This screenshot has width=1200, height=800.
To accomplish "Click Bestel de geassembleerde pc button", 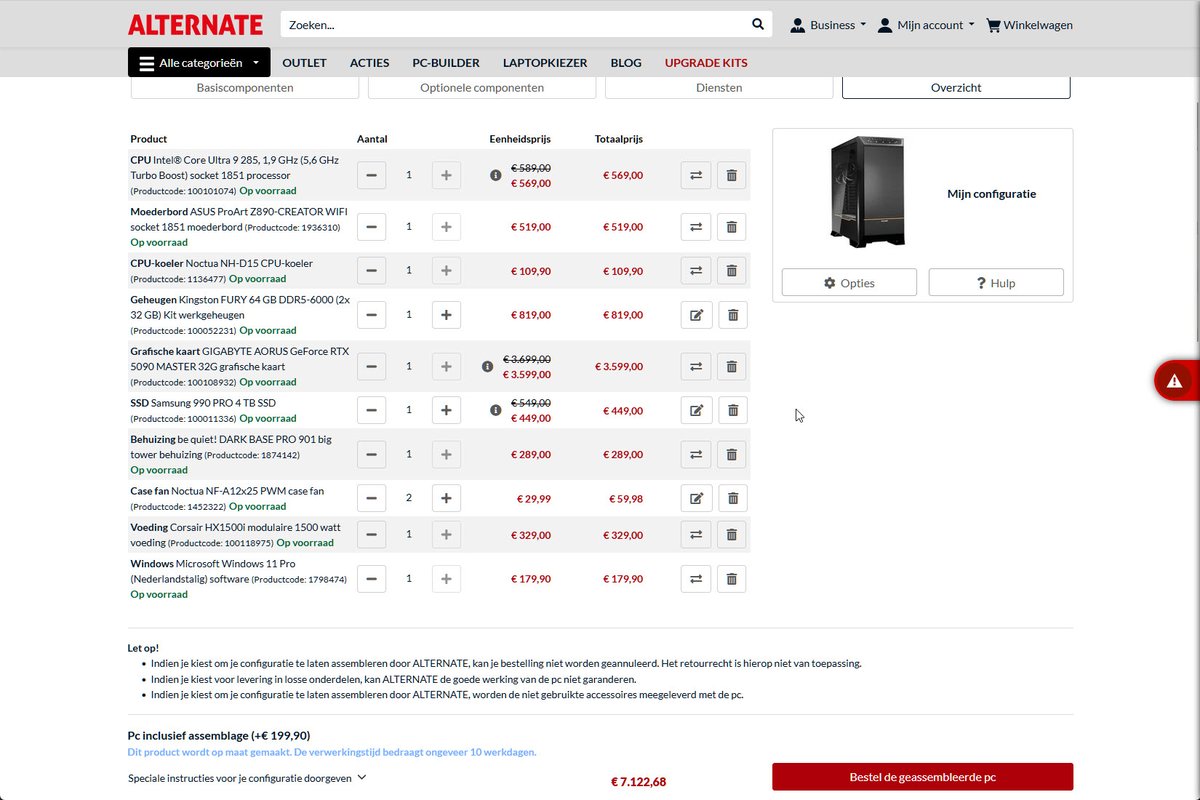I will 922,777.
